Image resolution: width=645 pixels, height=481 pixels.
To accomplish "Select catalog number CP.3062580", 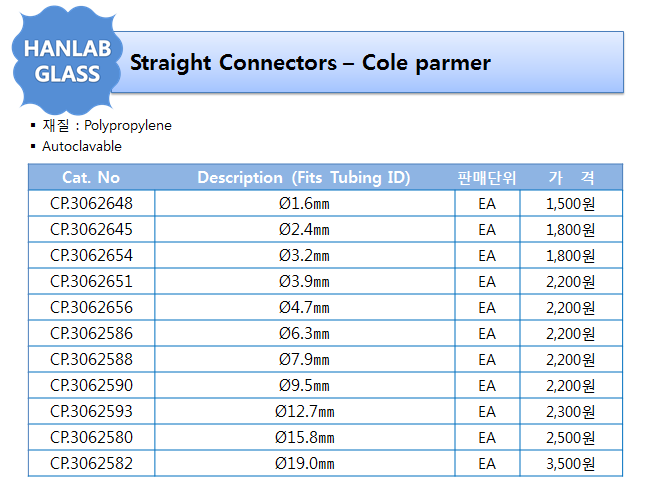I will point(91,437).
